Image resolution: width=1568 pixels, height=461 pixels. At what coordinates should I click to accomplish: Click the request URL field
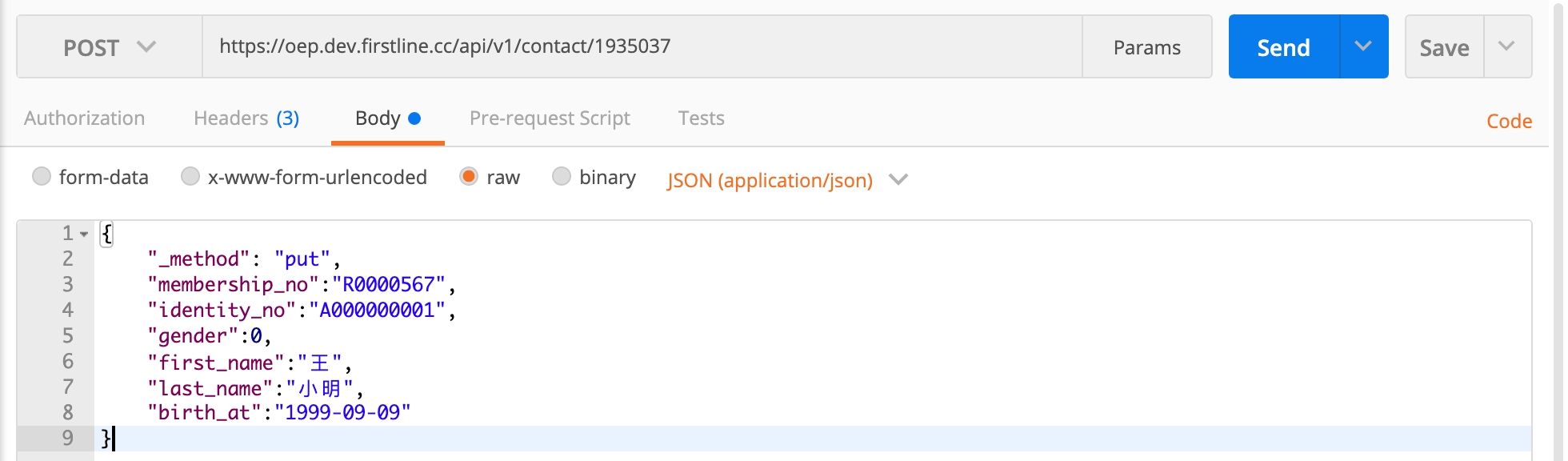coord(640,46)
